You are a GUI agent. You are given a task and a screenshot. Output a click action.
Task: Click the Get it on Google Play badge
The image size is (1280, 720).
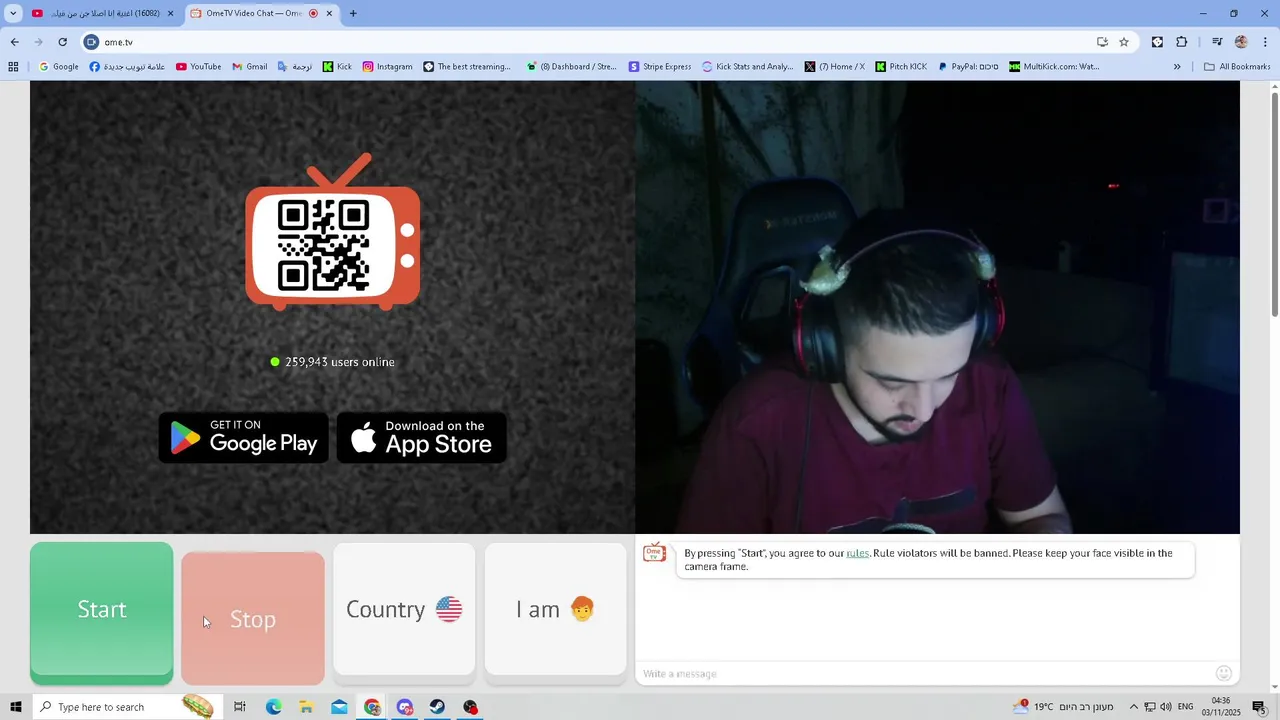[243, 437]
